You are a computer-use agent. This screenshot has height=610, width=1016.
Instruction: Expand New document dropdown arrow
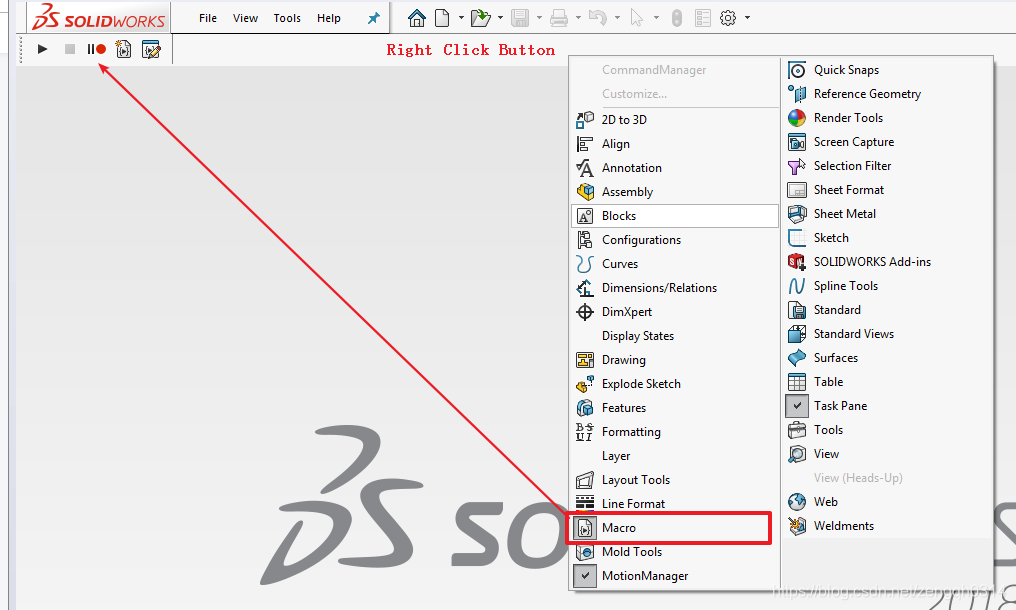(461, 18)
